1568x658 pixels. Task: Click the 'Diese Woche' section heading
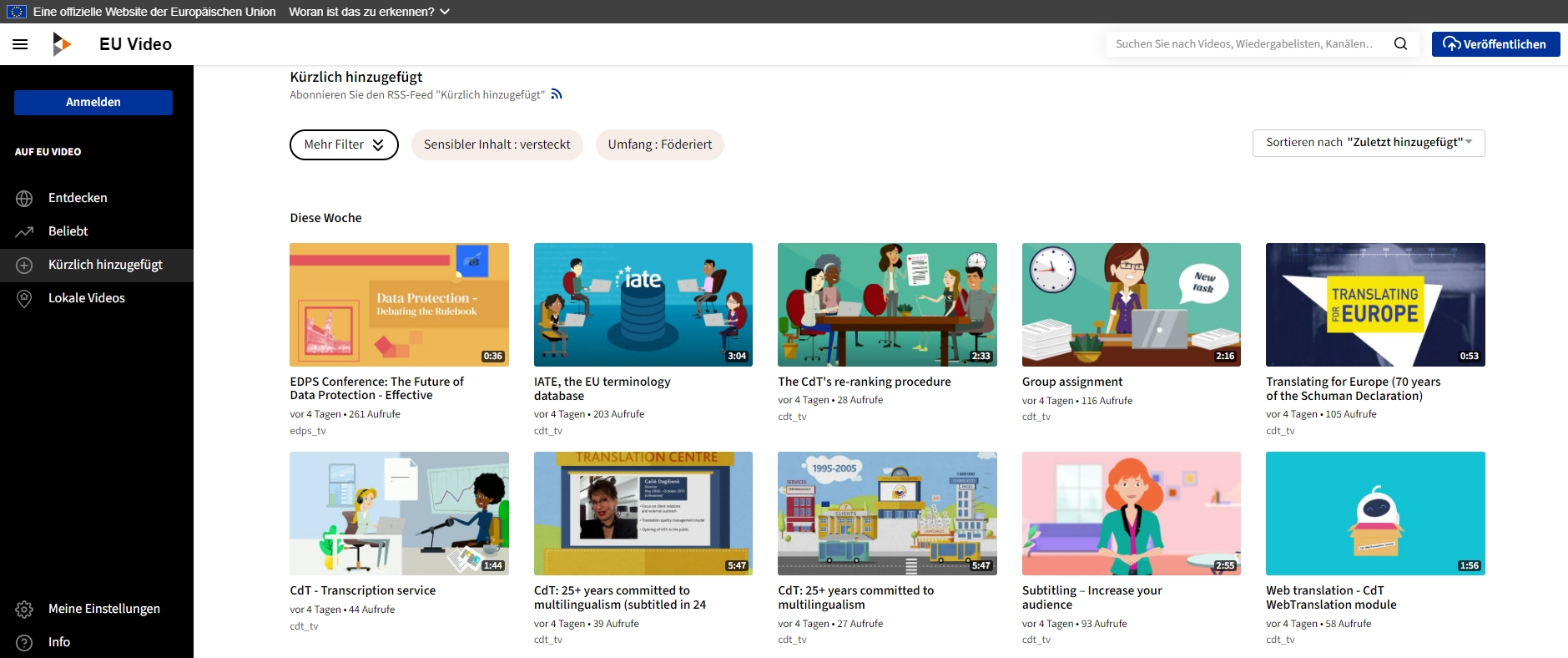(326, 218)
